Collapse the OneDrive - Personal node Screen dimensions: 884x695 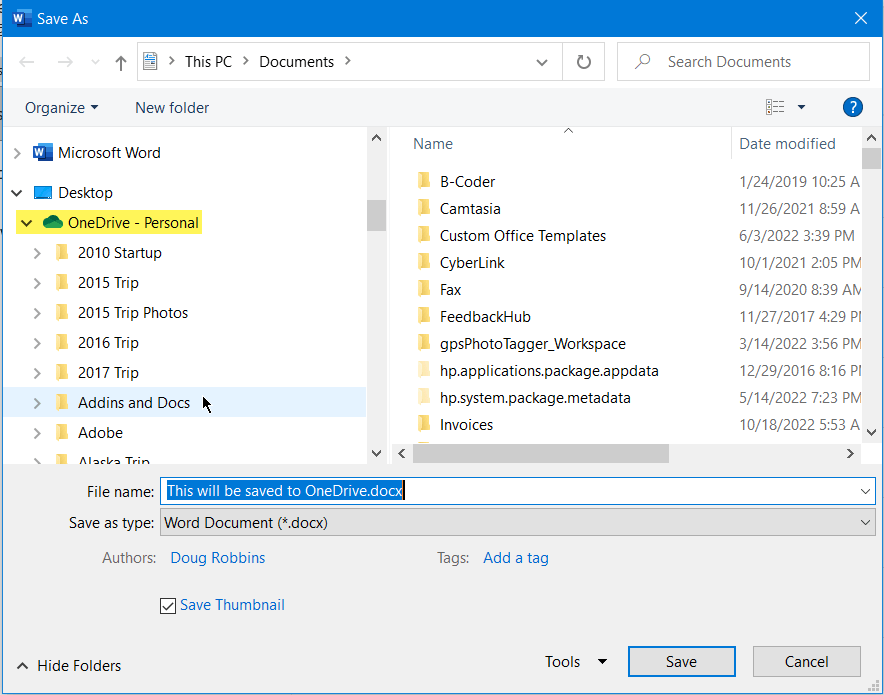click(26, 223)
